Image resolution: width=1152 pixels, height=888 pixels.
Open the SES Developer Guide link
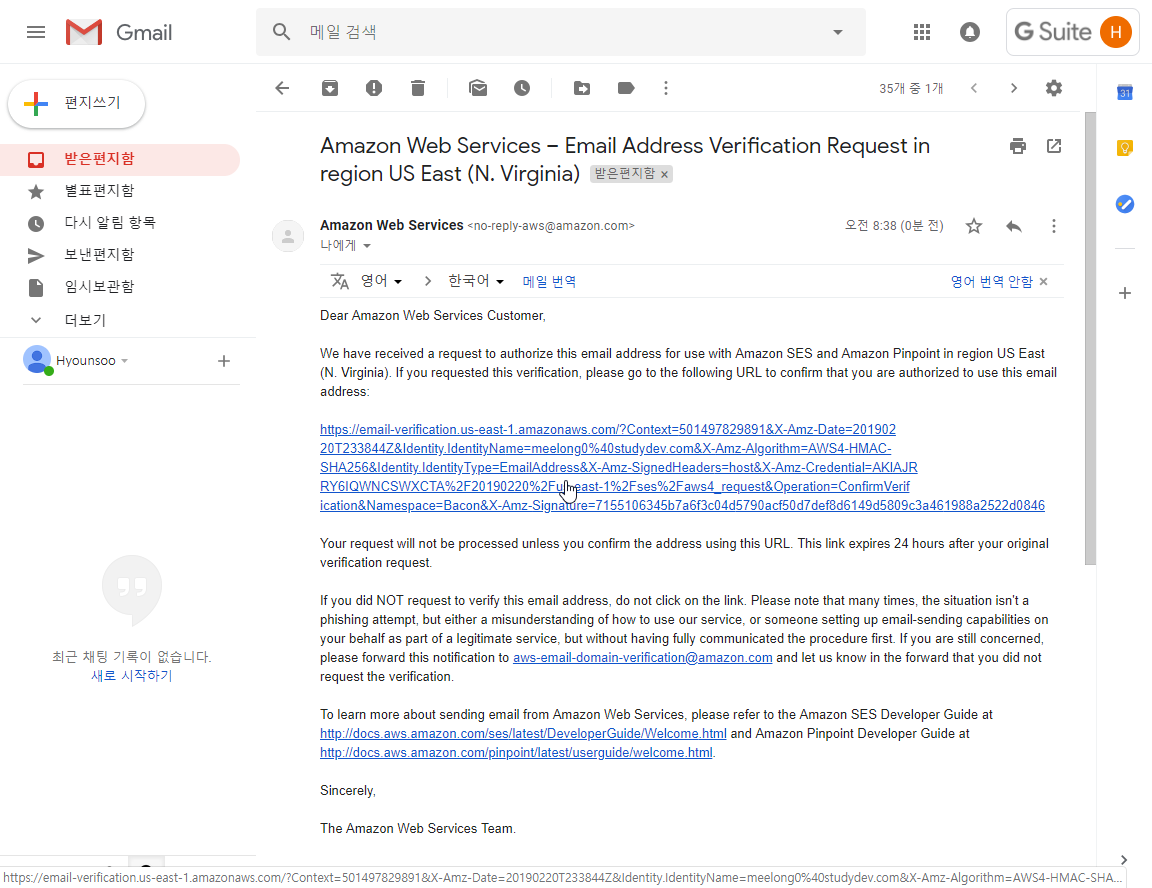[x=523, y=733]
